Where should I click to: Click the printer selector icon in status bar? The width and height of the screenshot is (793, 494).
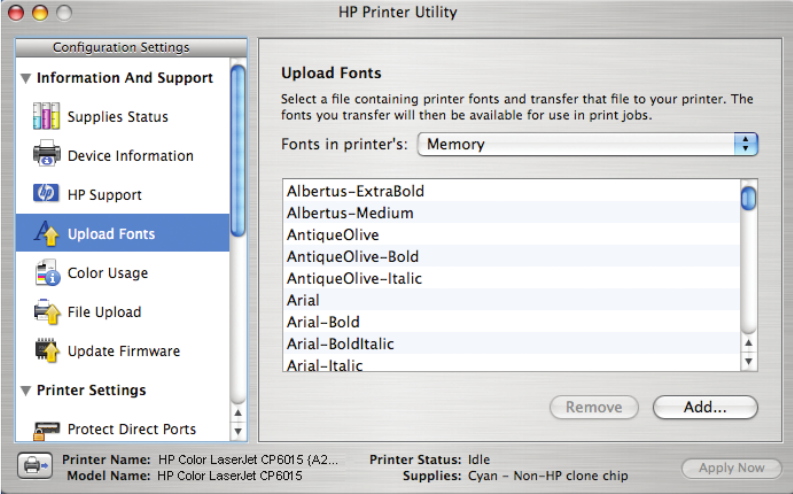point(34,467)
